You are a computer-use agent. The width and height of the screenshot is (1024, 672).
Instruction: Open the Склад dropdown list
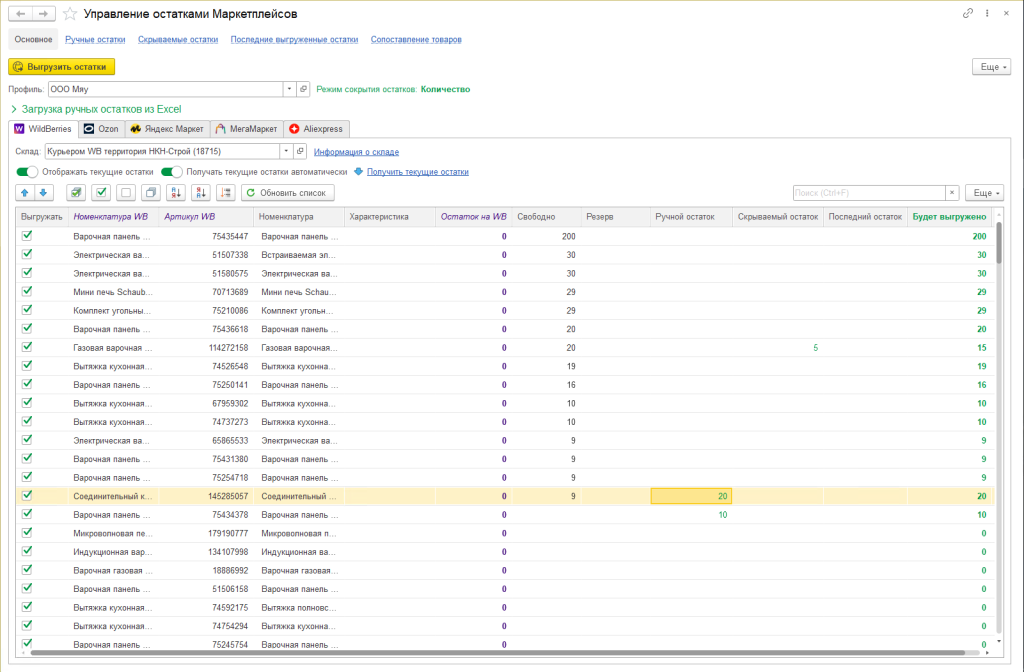[286, 152]
